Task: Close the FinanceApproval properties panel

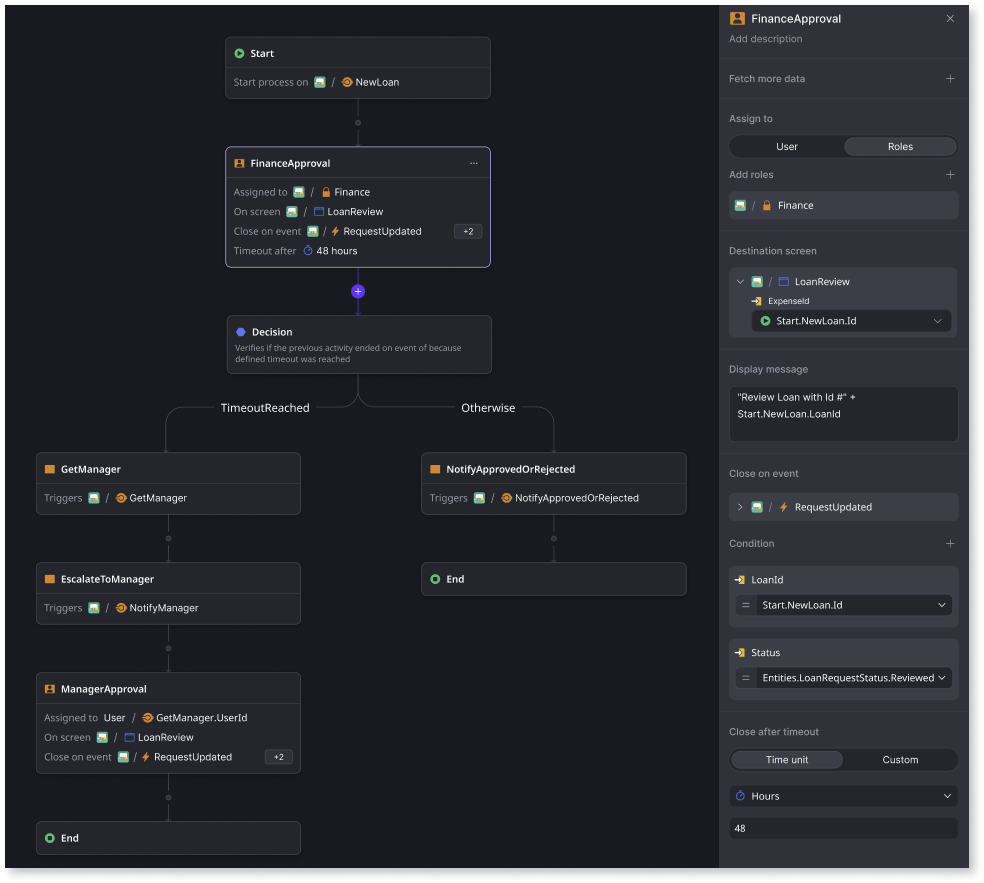Action: 950,18
